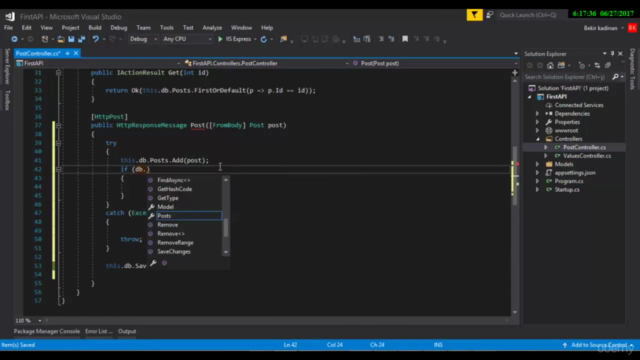Image resolution: width=640 pixels, height=360 pixels.
Task: Collapse the try block outline at line 39
Action: point(58,143)
